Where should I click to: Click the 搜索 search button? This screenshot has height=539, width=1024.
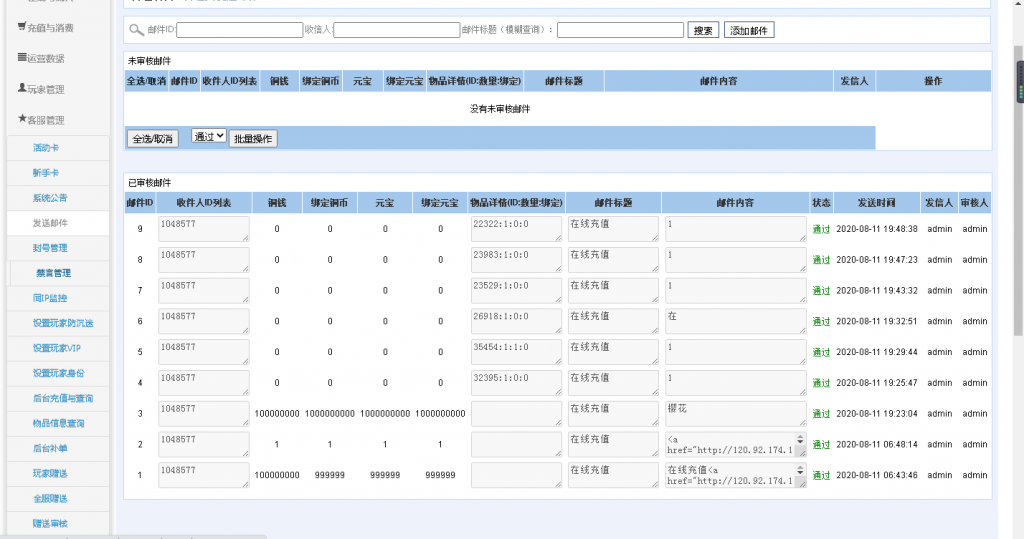tap(703, 30)
